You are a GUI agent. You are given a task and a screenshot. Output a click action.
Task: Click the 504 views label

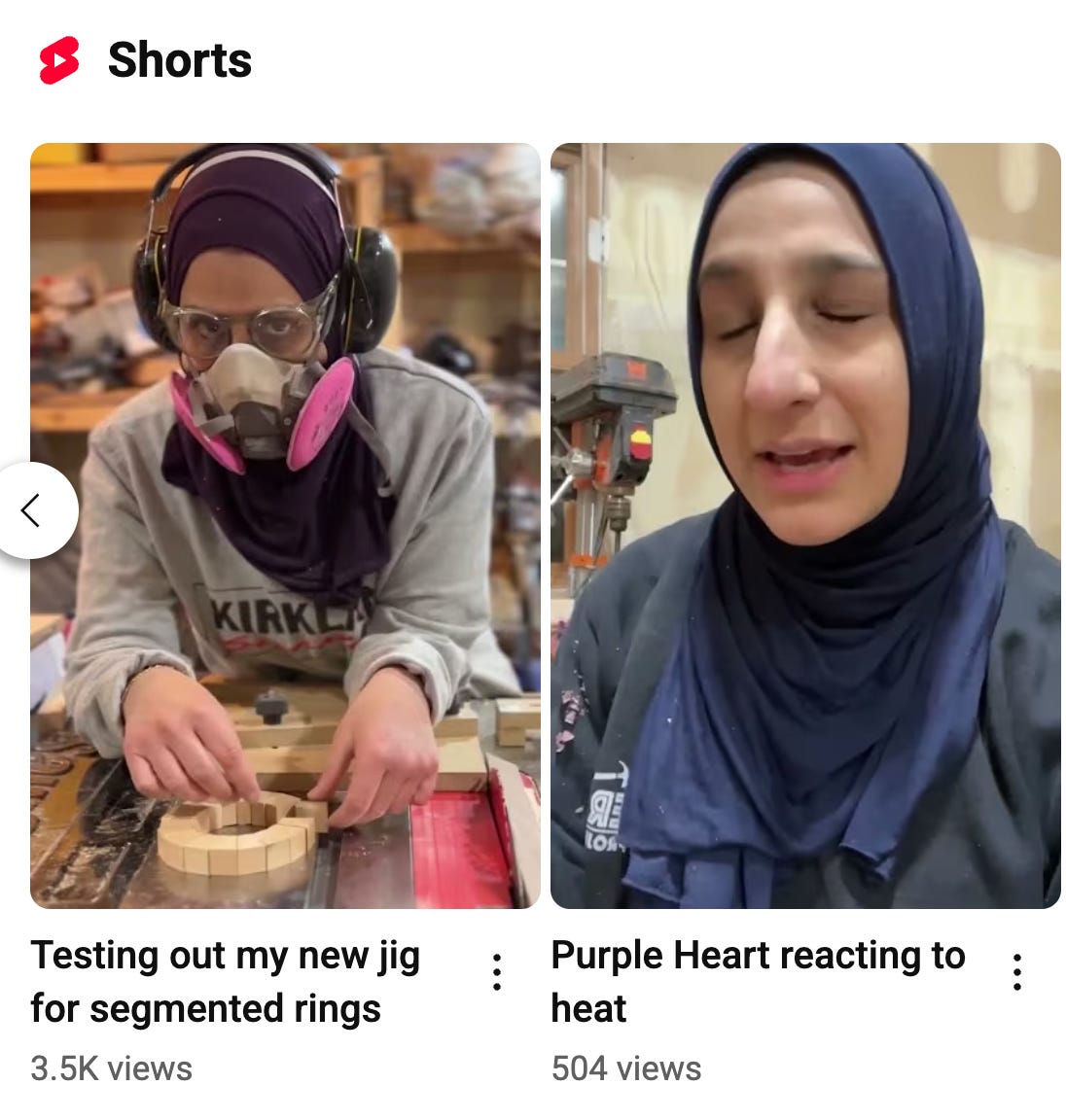pyautogui.click(x=625, y=1068)
